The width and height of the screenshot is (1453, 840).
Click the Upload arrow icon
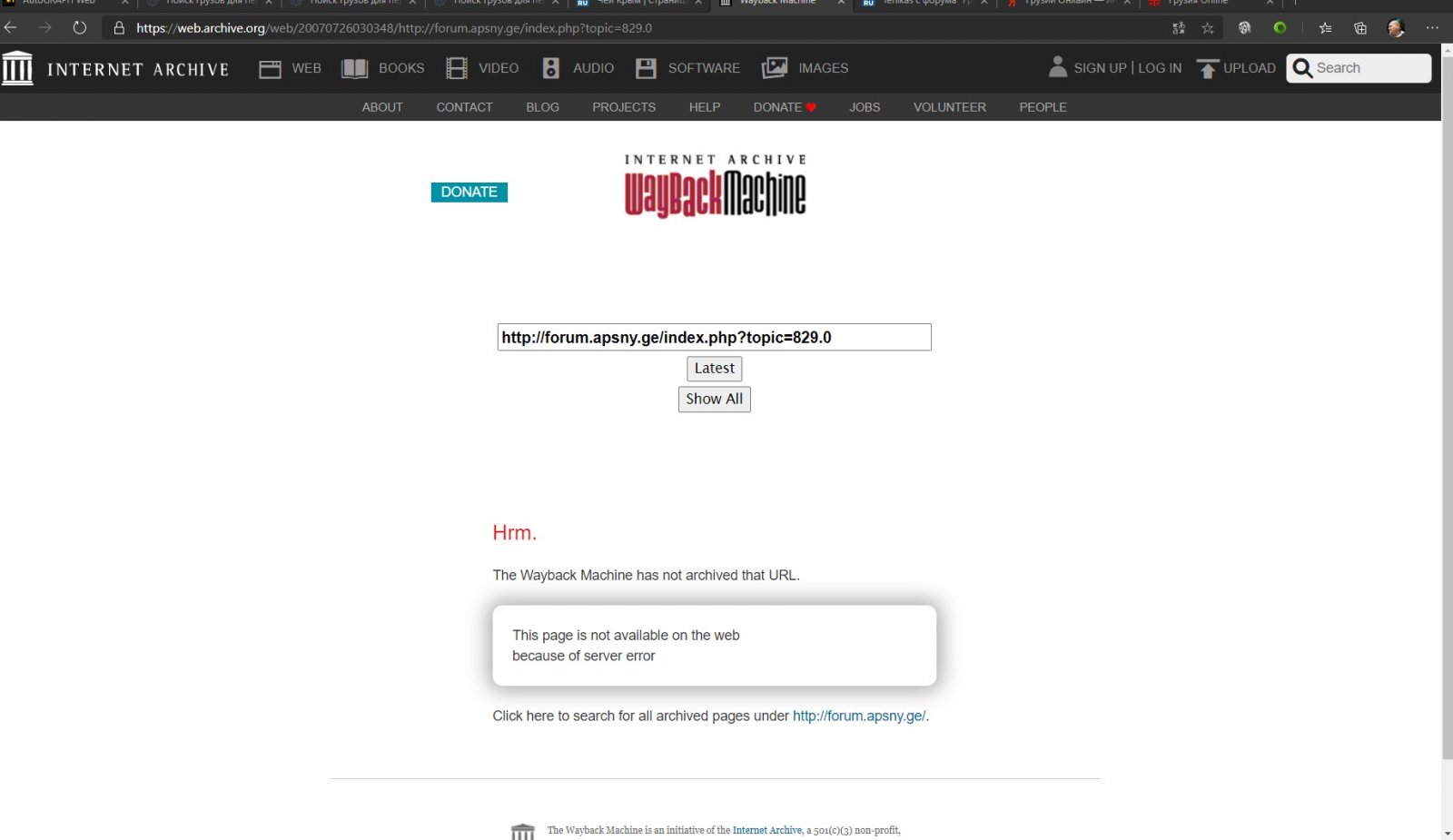1207,69
